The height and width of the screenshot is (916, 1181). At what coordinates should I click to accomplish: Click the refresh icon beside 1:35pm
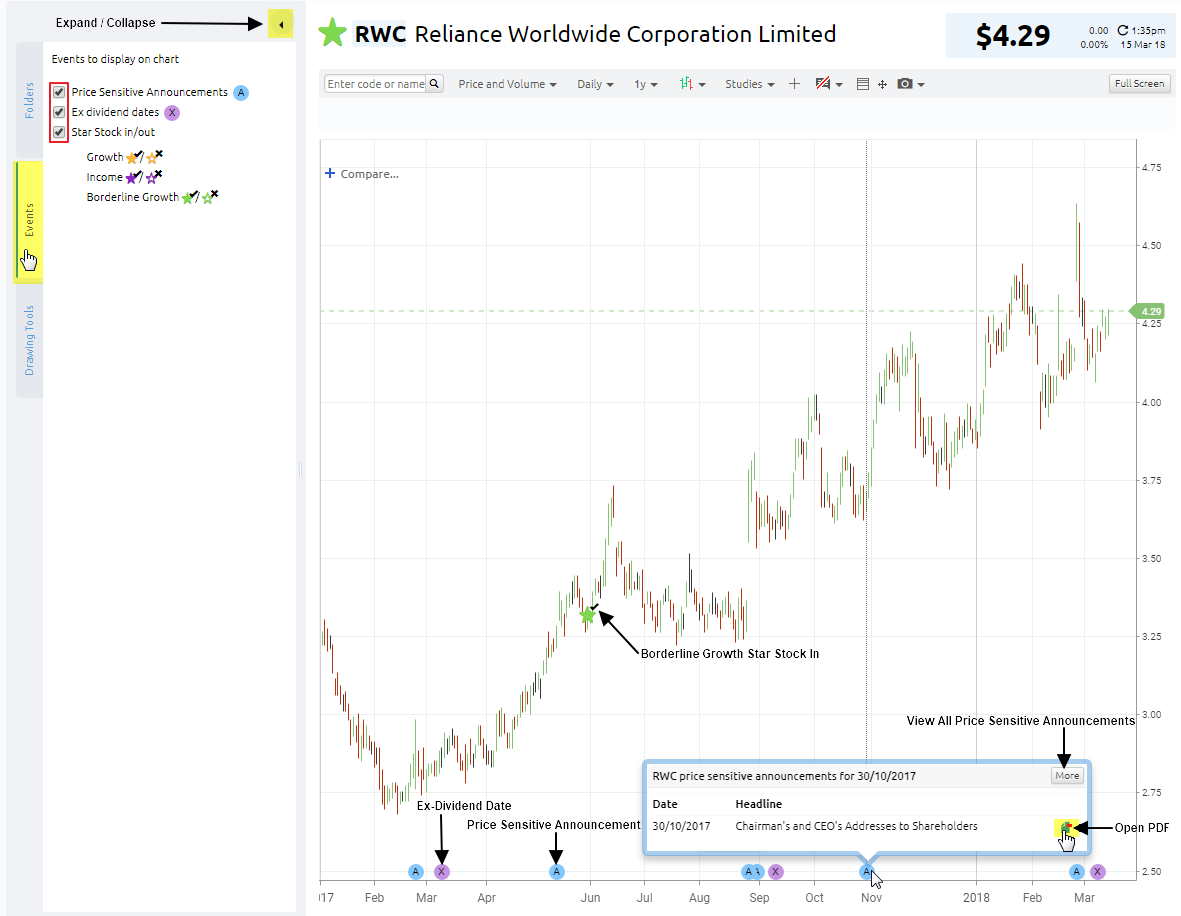(1122, 30)
